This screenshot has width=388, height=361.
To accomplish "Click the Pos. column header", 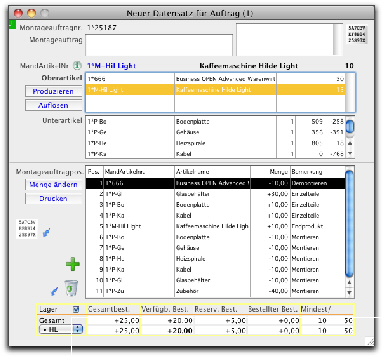I will [95, 172].
